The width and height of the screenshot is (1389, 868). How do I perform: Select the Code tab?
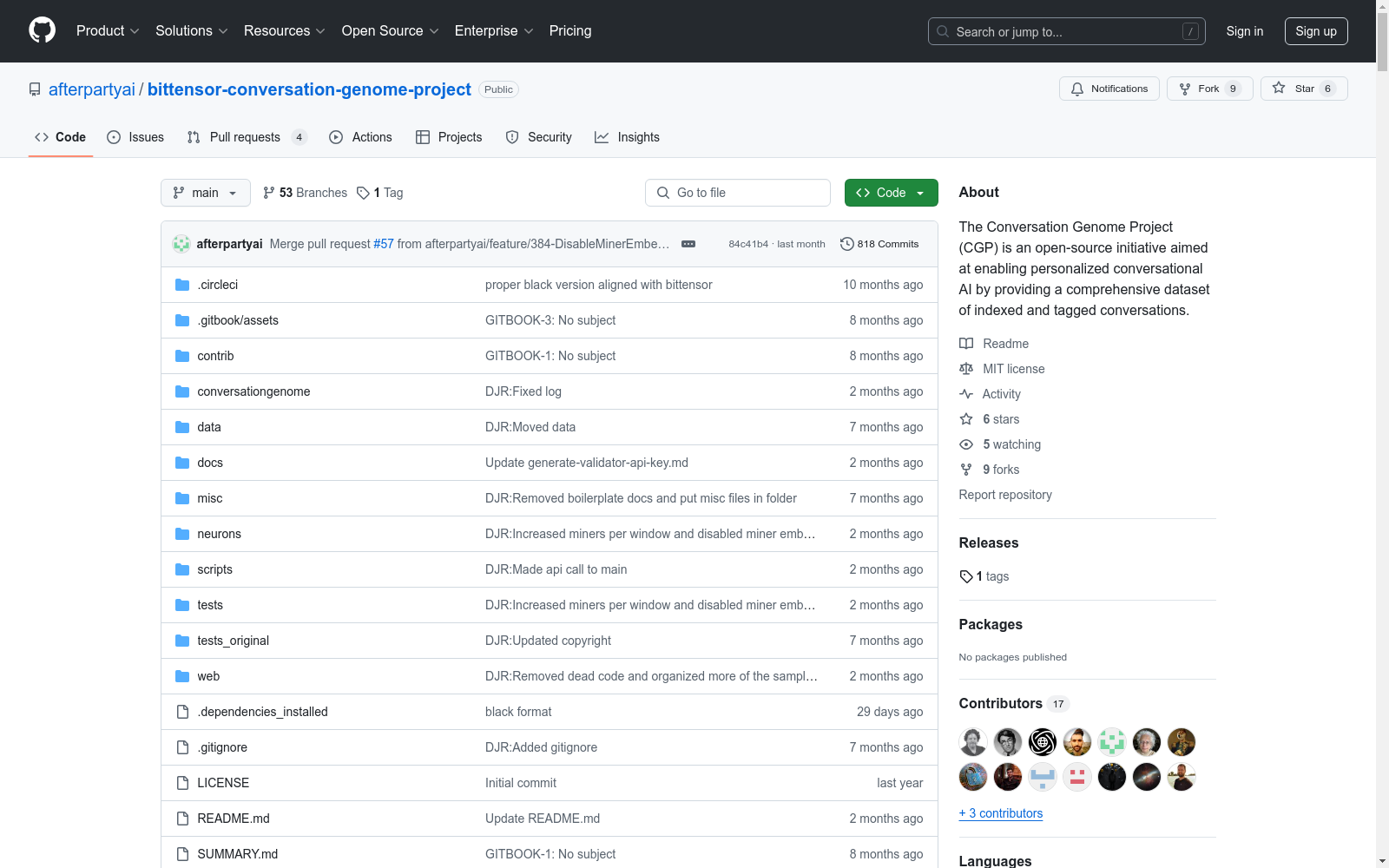point(61,137)
